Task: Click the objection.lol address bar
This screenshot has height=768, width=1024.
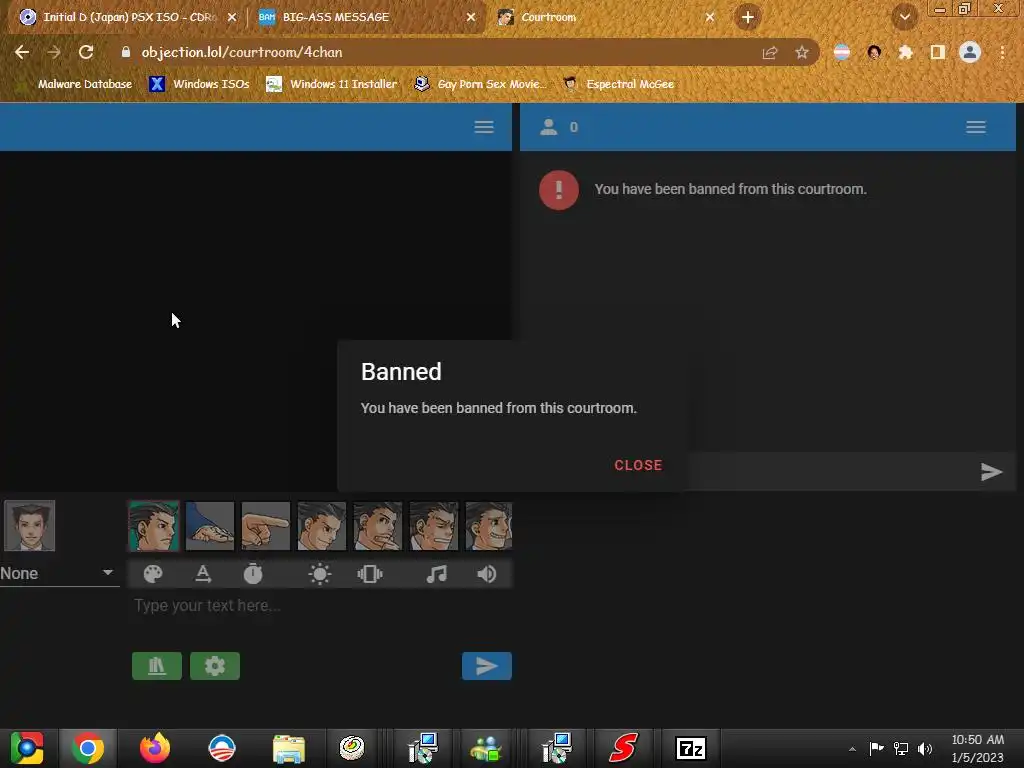Action: pyautogui.click(x=431, y=52)
